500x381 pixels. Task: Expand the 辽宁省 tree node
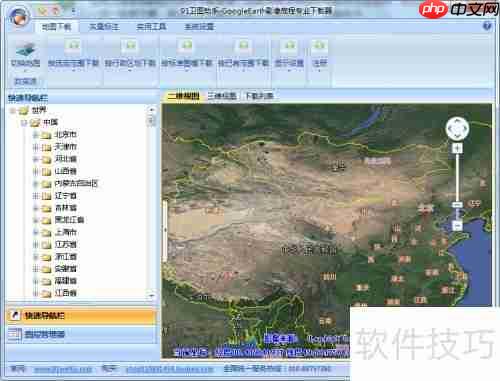[x=36, y=196]
